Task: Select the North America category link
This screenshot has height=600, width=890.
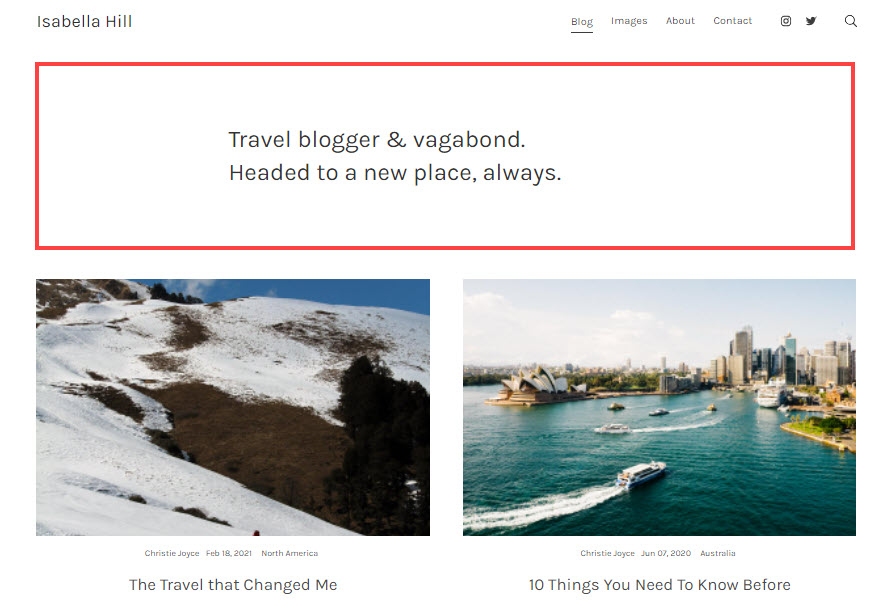Action: coord(289,553)
